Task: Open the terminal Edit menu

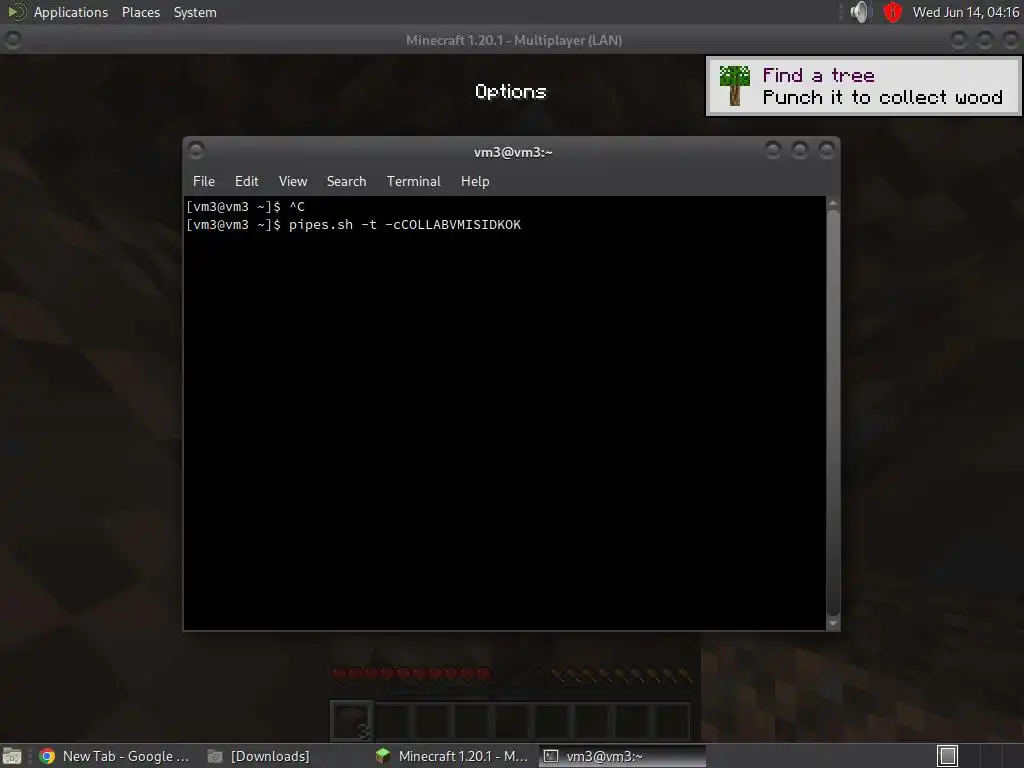Action: click(247, 182)
